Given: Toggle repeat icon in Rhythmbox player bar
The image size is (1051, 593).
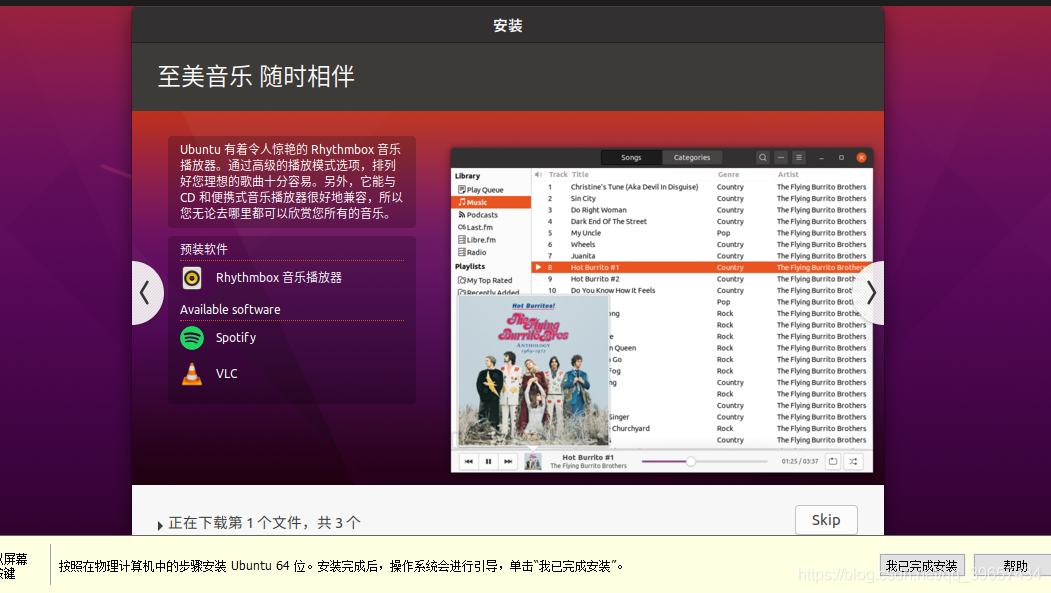Looking at the screenshot, I should pos(832,461).
